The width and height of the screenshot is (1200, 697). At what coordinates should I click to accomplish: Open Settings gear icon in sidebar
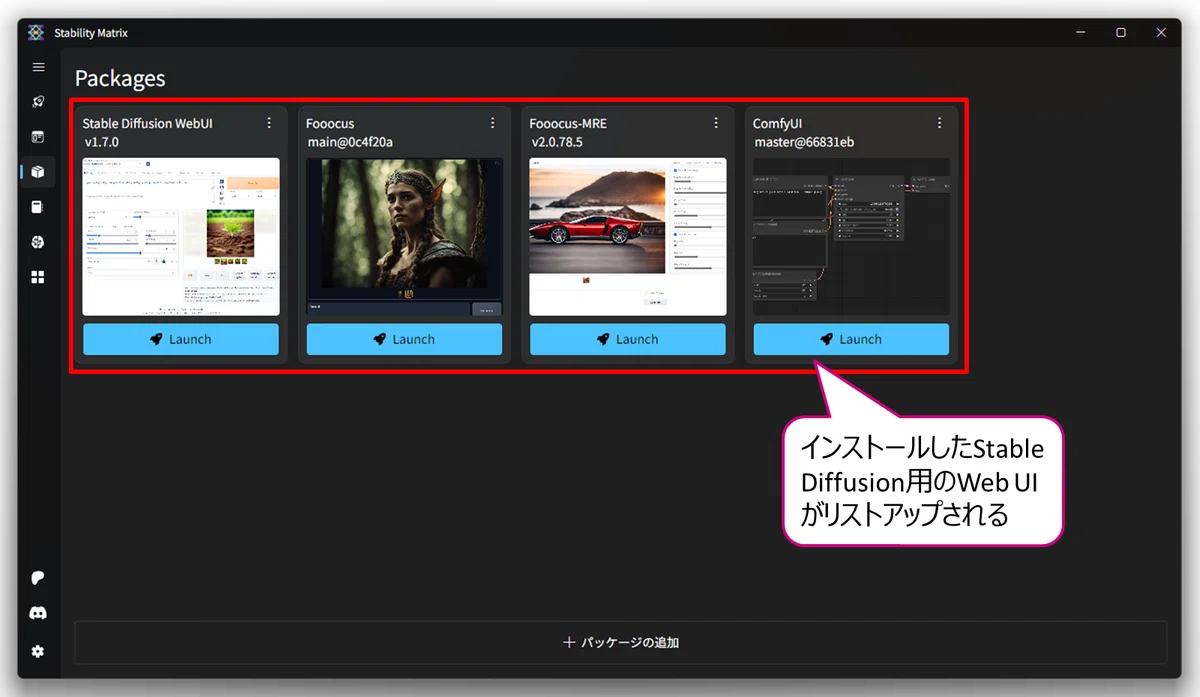(38, 651)
